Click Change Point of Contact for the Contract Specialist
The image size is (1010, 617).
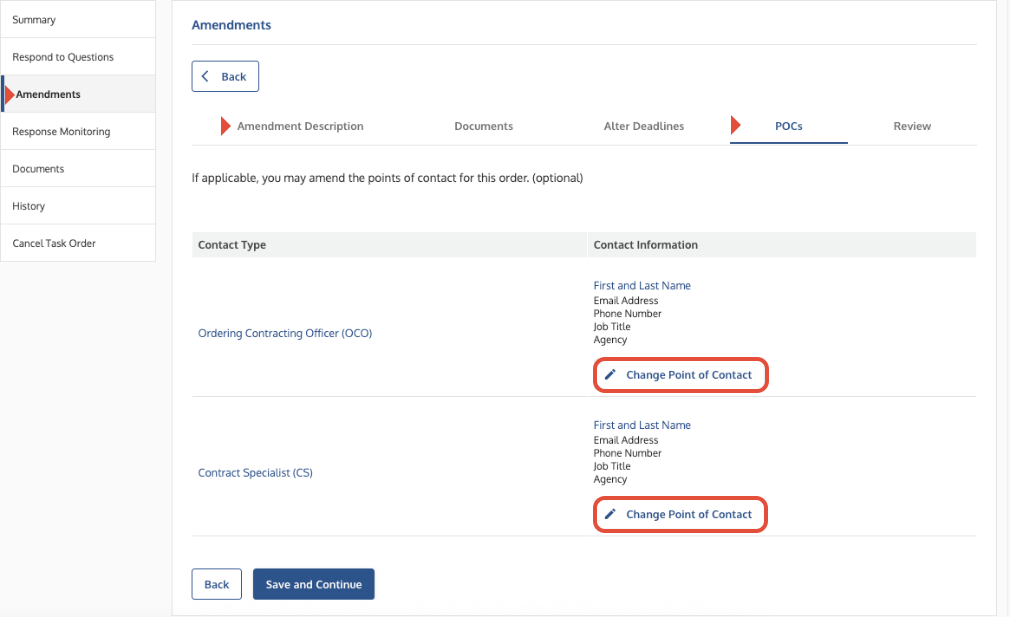pyautogui.click(x=680, y=515)
